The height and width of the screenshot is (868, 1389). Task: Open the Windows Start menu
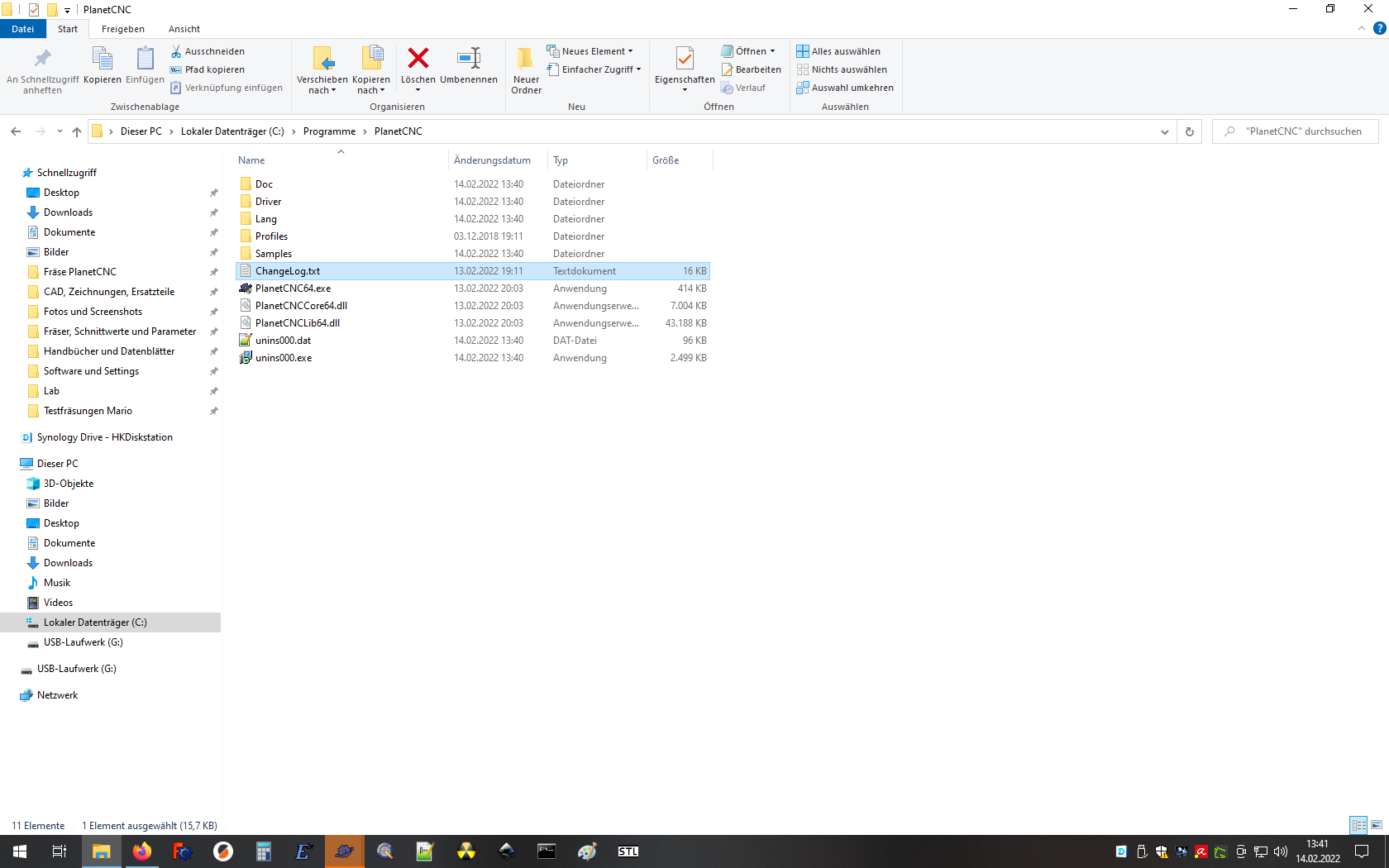coord(20,851)
